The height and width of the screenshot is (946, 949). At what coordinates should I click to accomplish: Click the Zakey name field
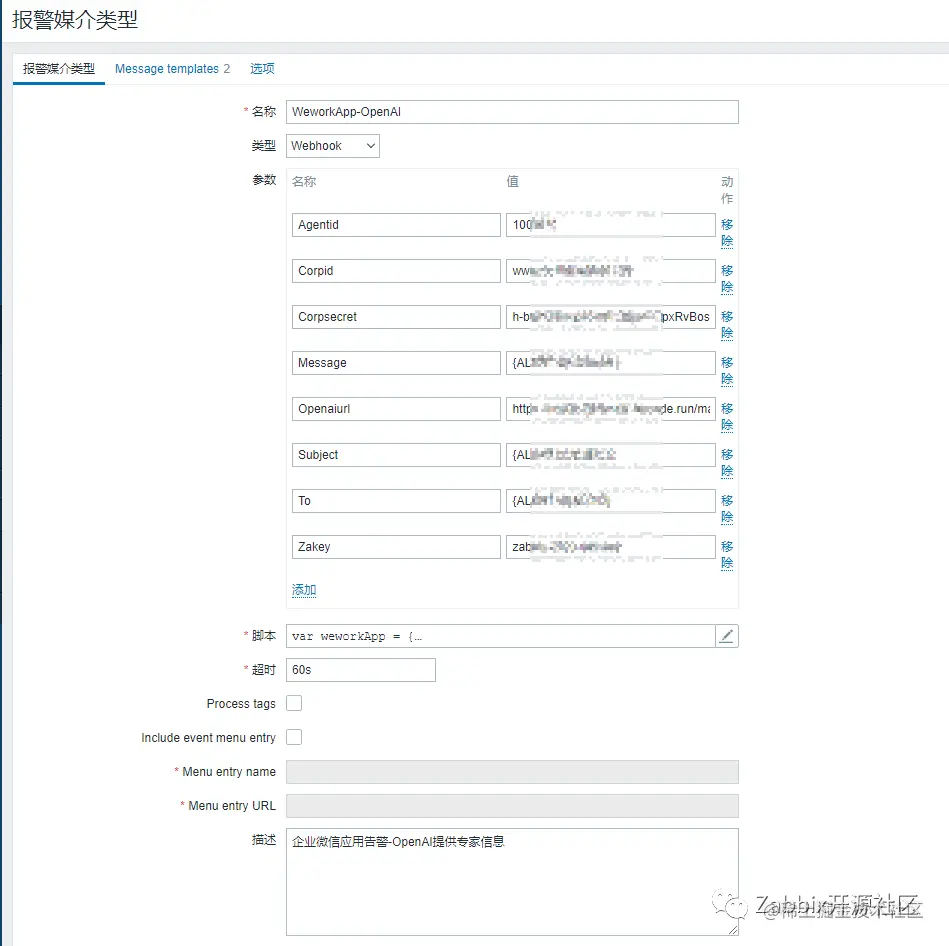(396, 547)
